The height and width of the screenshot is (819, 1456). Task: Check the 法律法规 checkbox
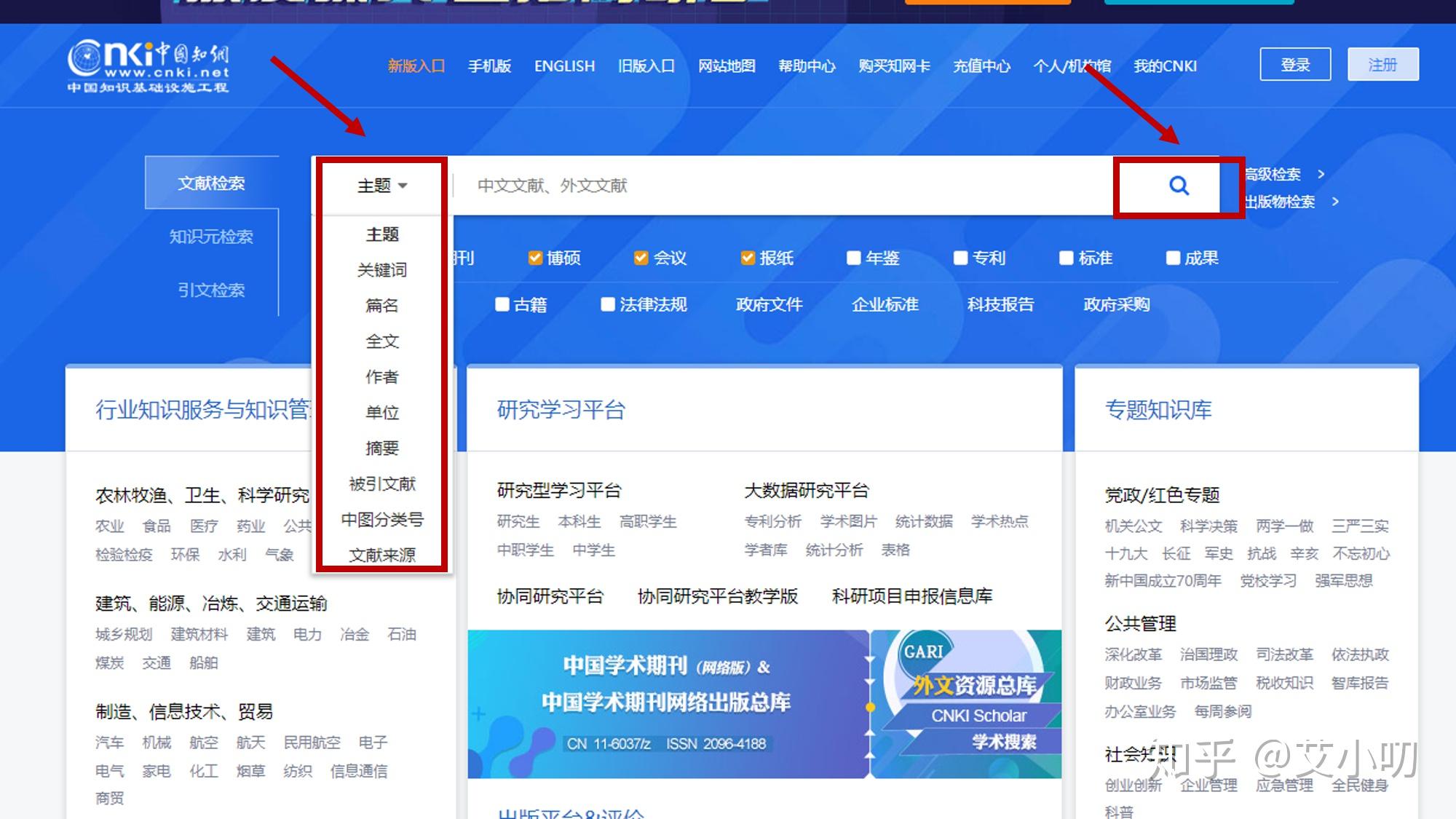point(608,304)
